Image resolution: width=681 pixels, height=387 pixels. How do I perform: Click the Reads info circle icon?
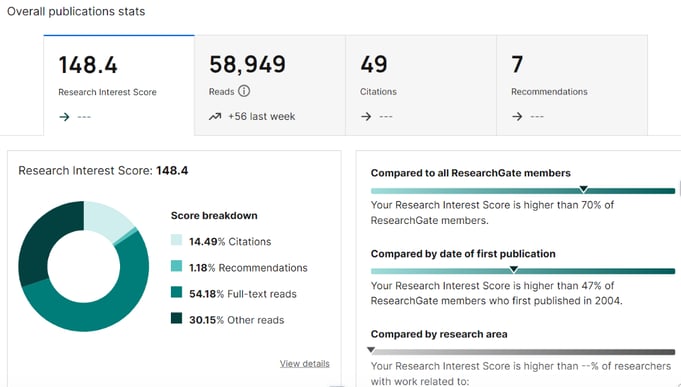coord(244,91)
